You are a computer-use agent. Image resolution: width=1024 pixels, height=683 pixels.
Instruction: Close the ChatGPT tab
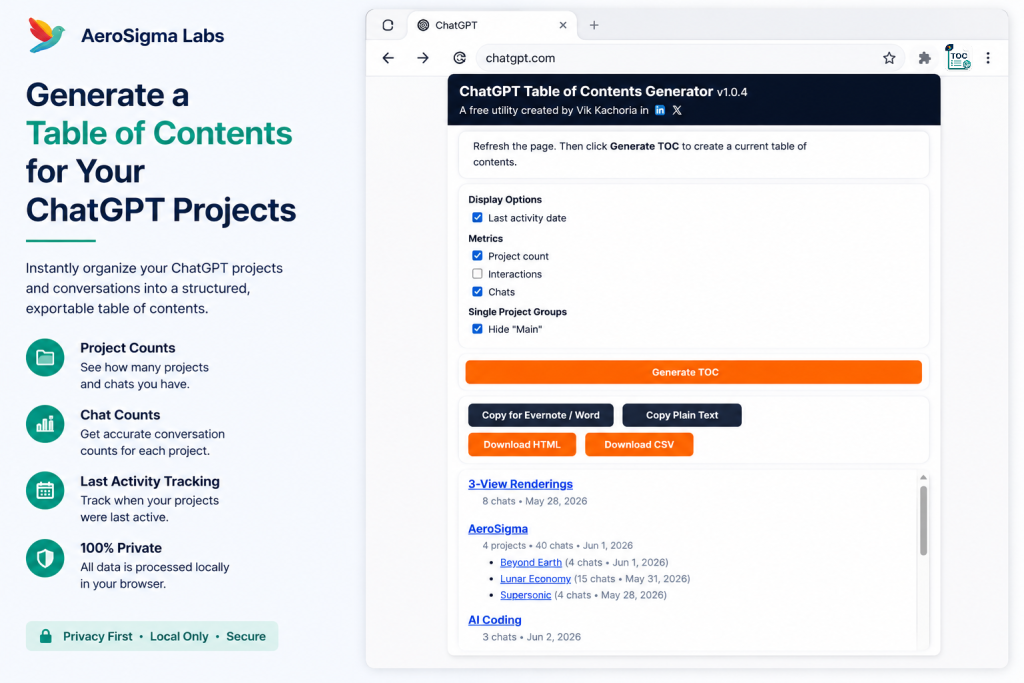click(563, 25)
